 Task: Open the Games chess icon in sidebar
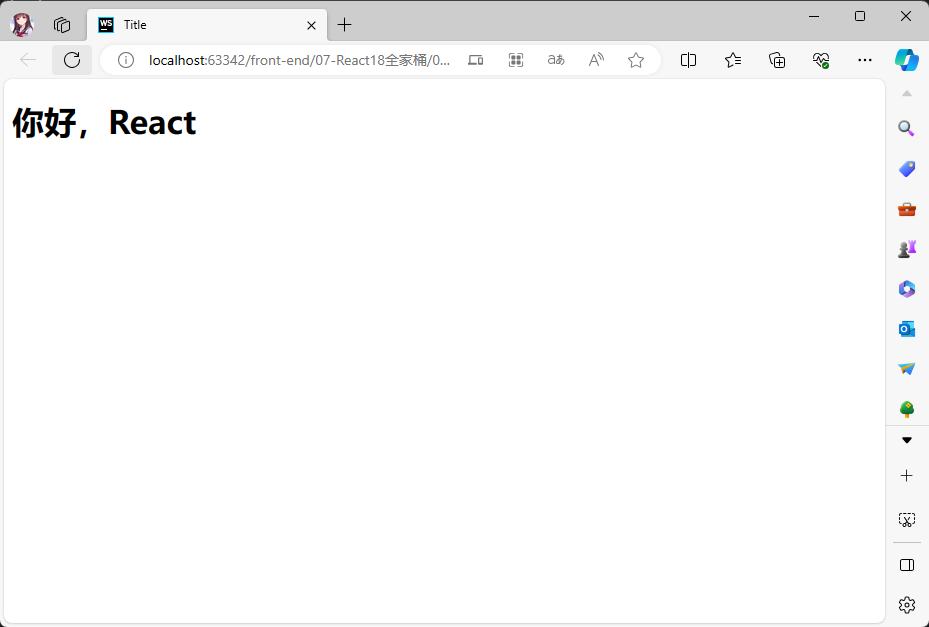pos(907,249)
